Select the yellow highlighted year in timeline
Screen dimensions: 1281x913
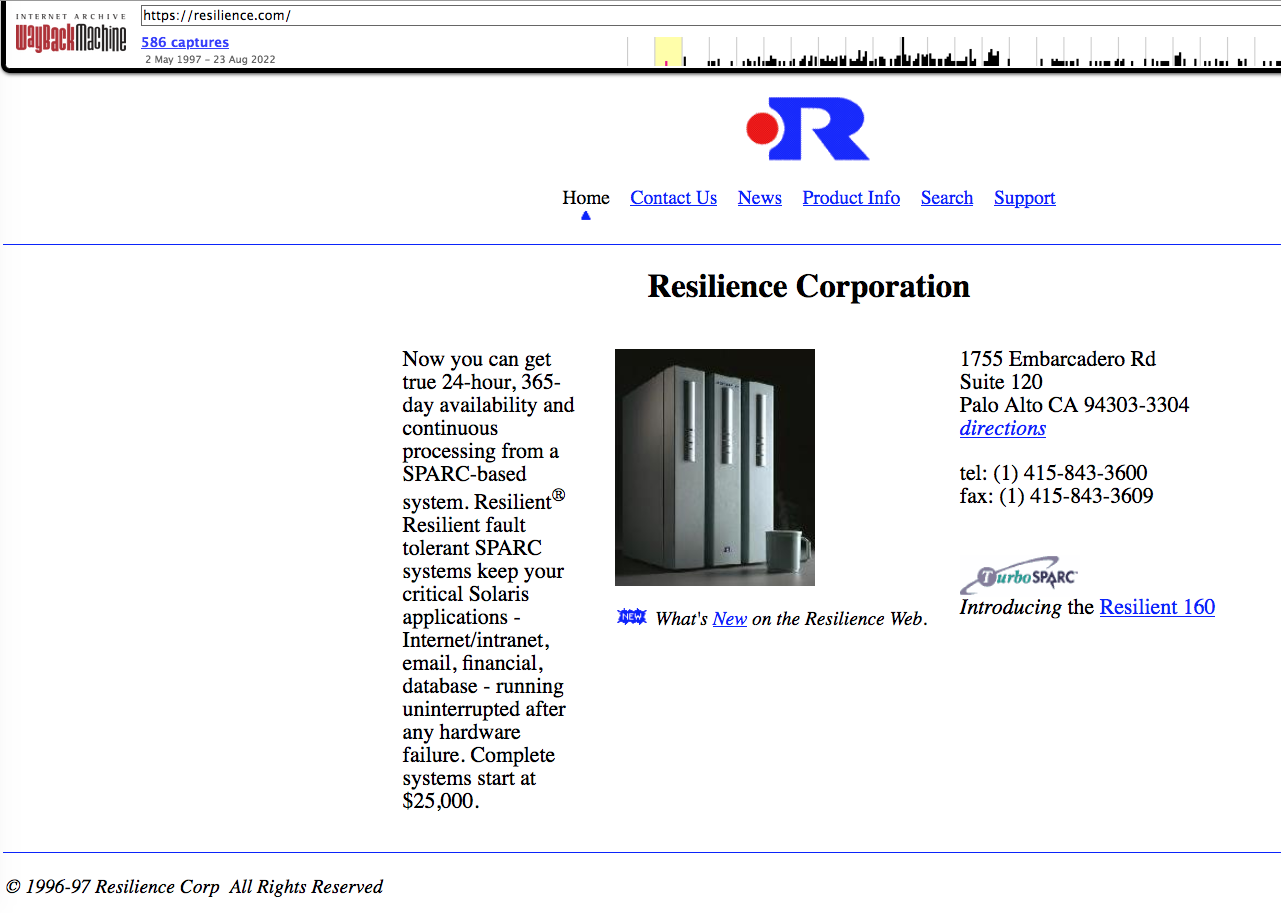click(x=668, y=52)
